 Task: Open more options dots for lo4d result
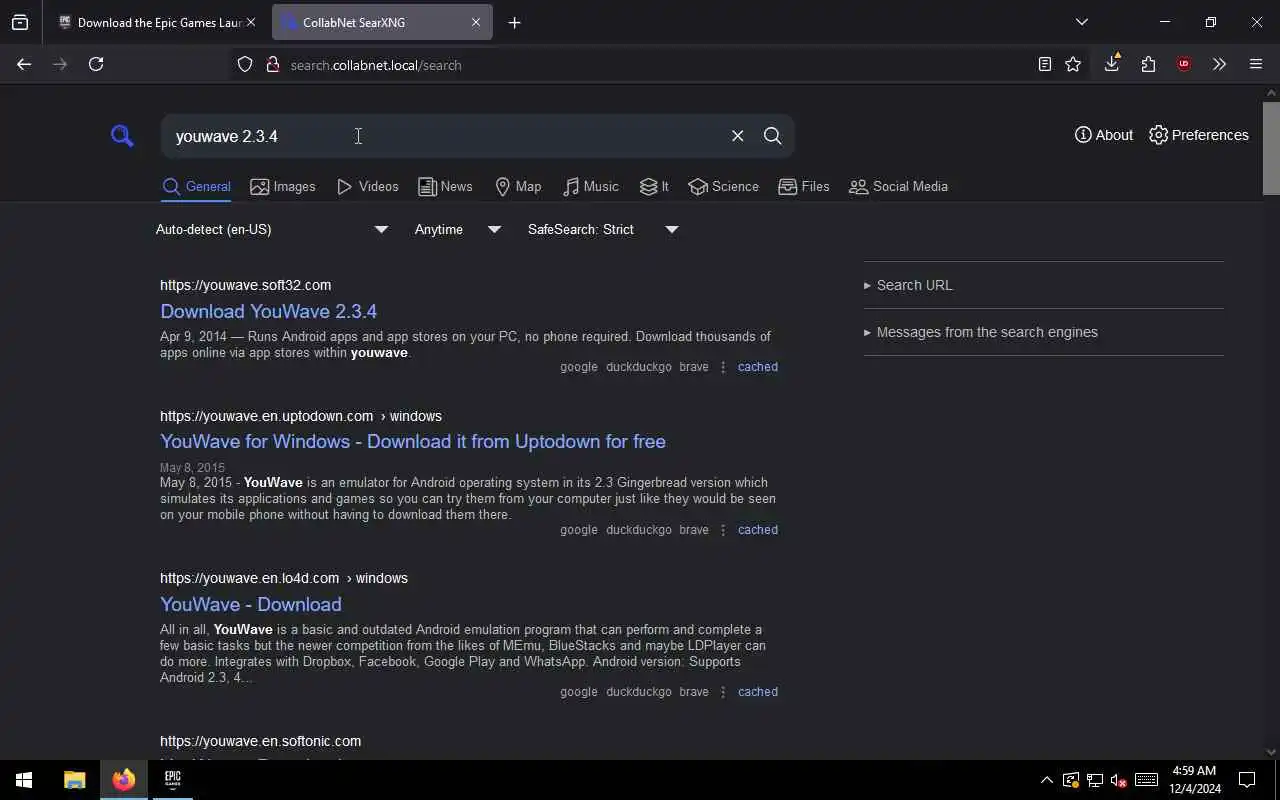(x=723, y=692)
